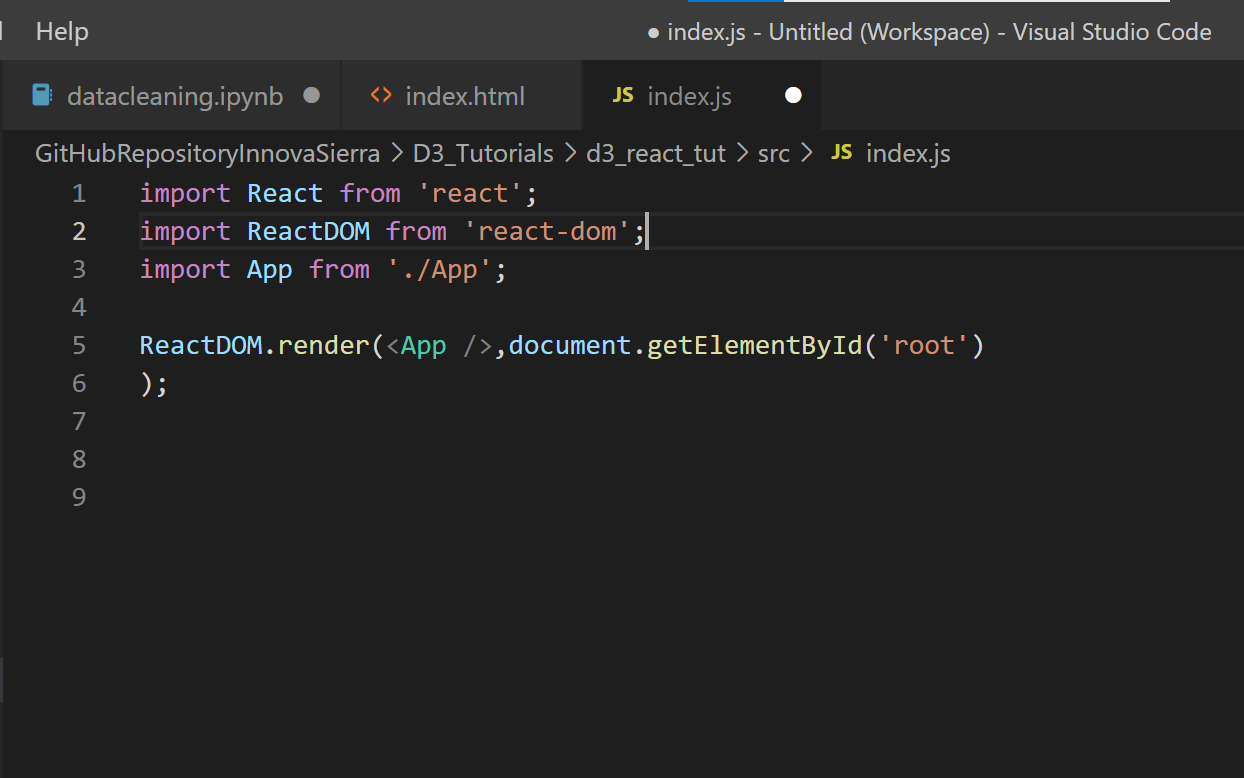This screenshot has width=1244, height=778.
Task: Click the closing ); on line 6
Action: click(154, 383)
